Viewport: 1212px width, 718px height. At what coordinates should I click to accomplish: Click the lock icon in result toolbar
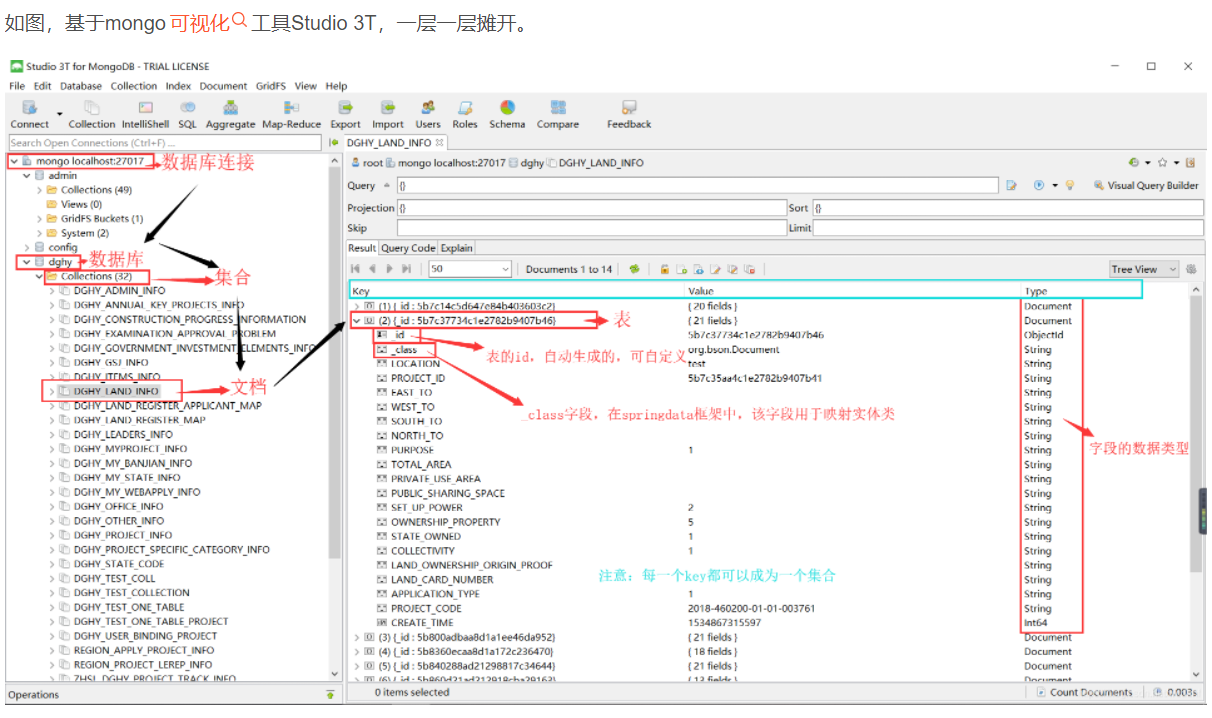pos(664,269)
